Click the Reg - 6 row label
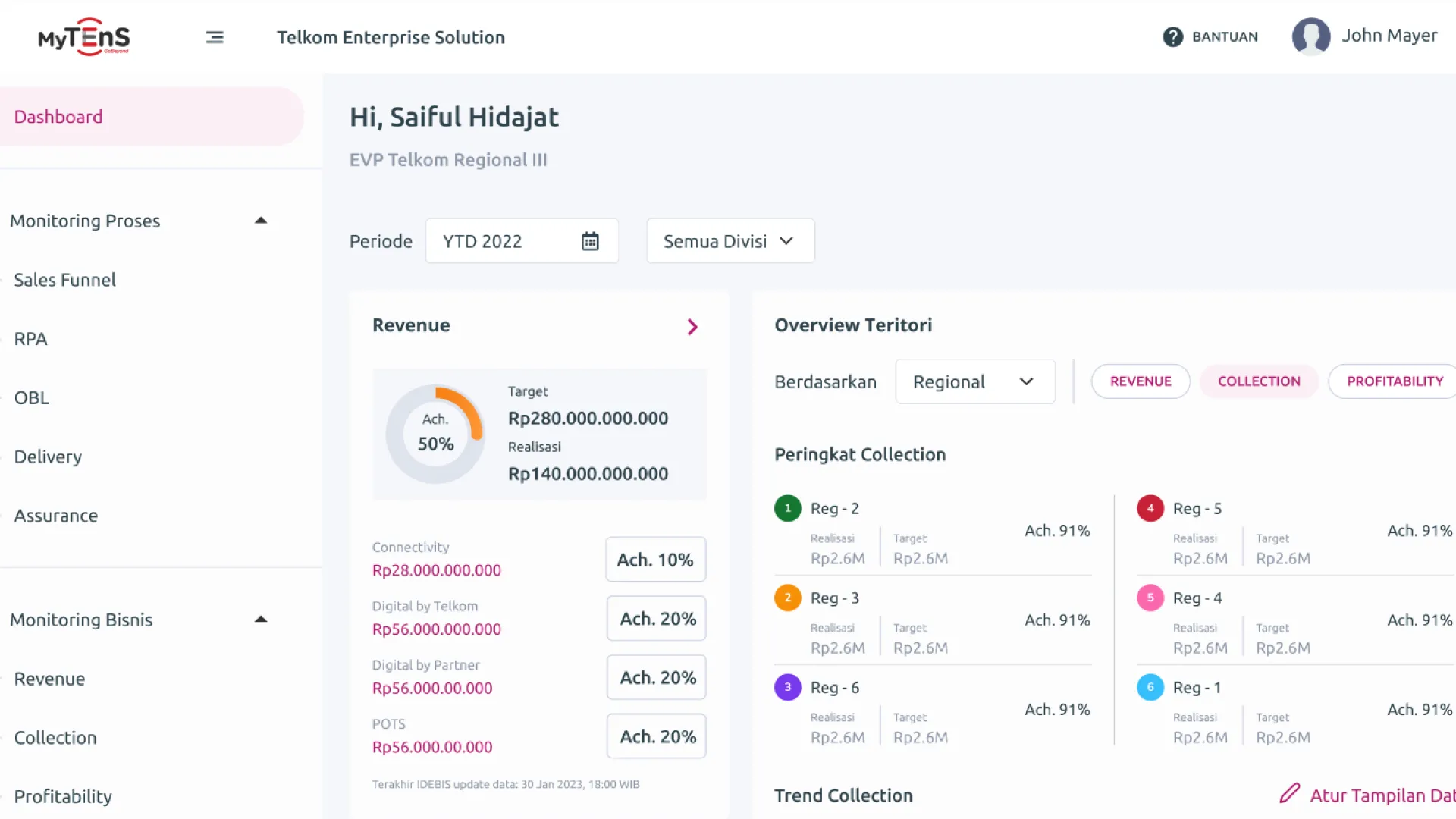Viewport: 1456px width, 819px height. 834,688
